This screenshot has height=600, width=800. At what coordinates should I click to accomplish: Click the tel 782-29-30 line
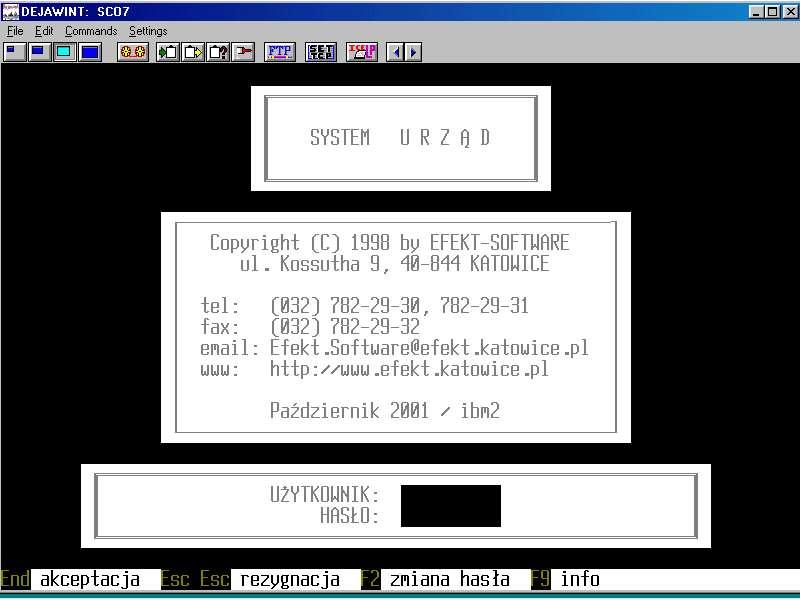pyautogui.click(x=364, y=306)
